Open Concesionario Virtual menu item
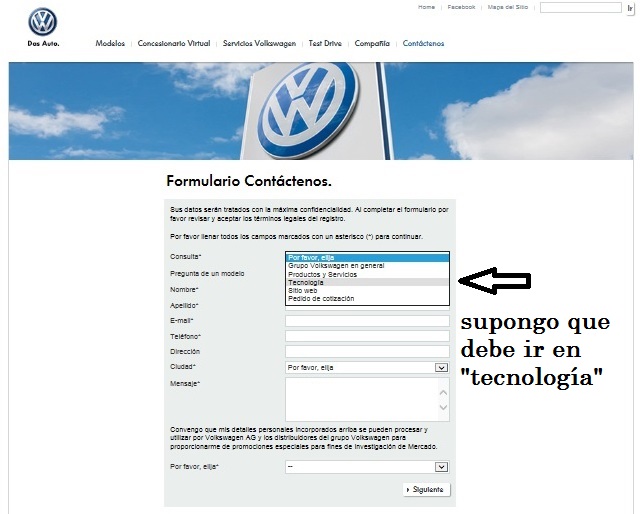The image size is (640, 514). [174, 43]
